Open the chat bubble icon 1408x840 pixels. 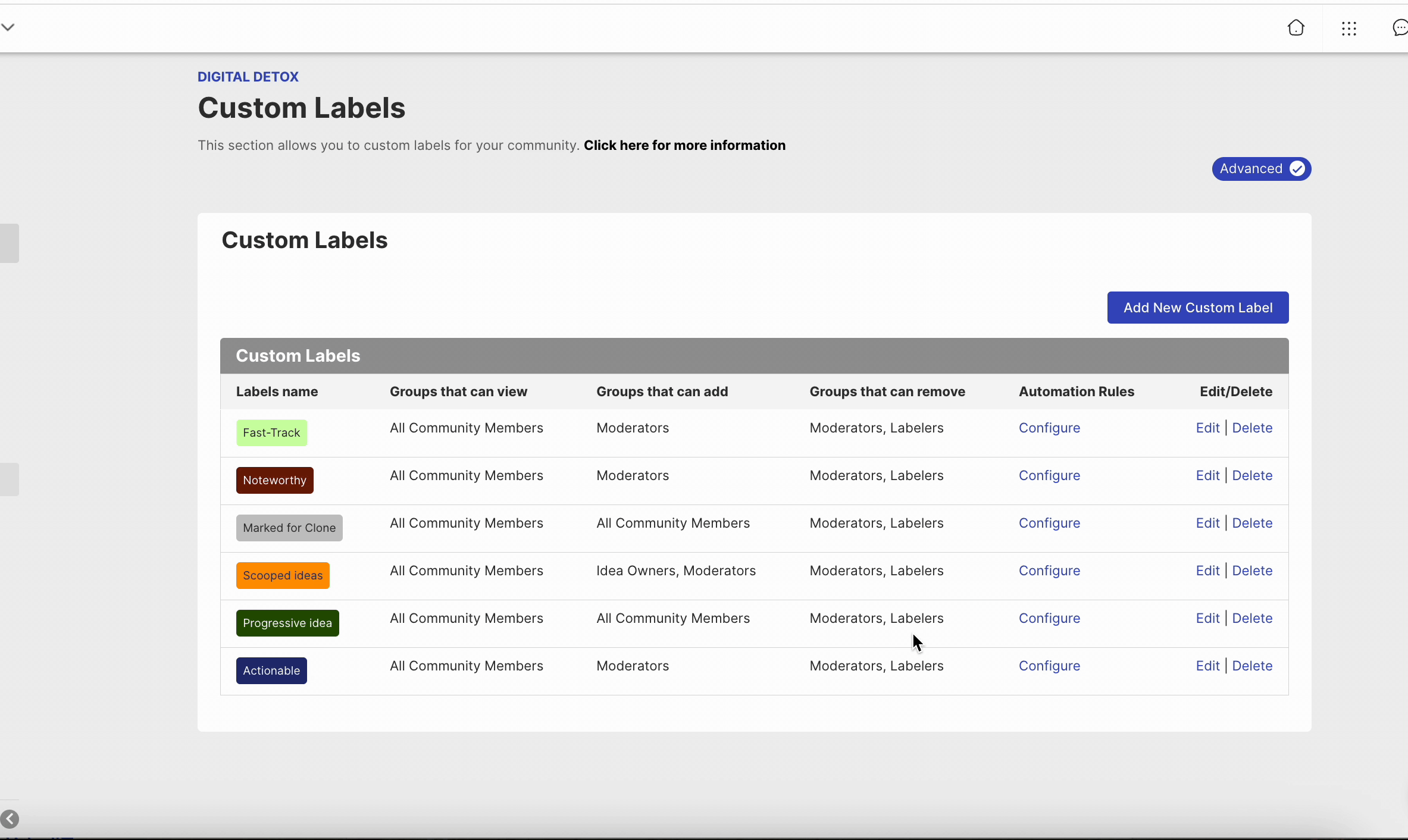coord(1400,28)
